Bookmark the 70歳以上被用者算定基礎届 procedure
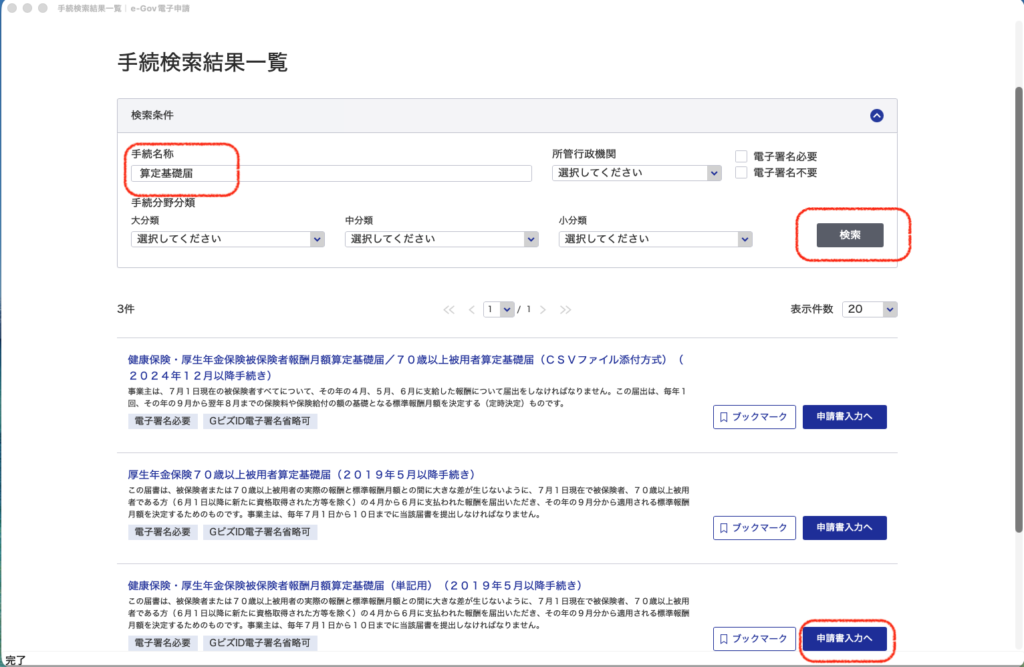Image resolution: width=1024 pixels, height=667 pixels. (x=754, y=528)
